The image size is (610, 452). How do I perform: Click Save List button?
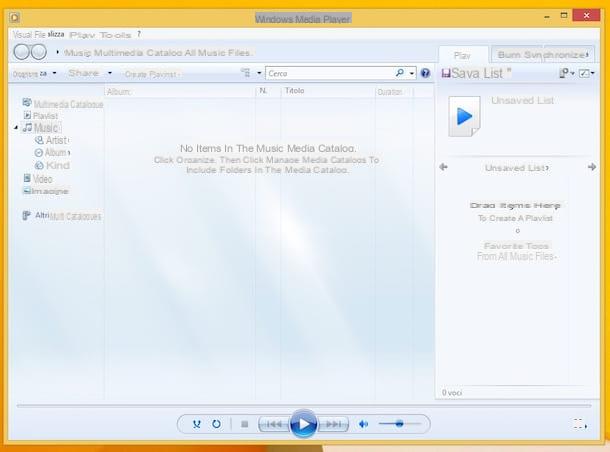pyautogui.click(x=477, y=73)
